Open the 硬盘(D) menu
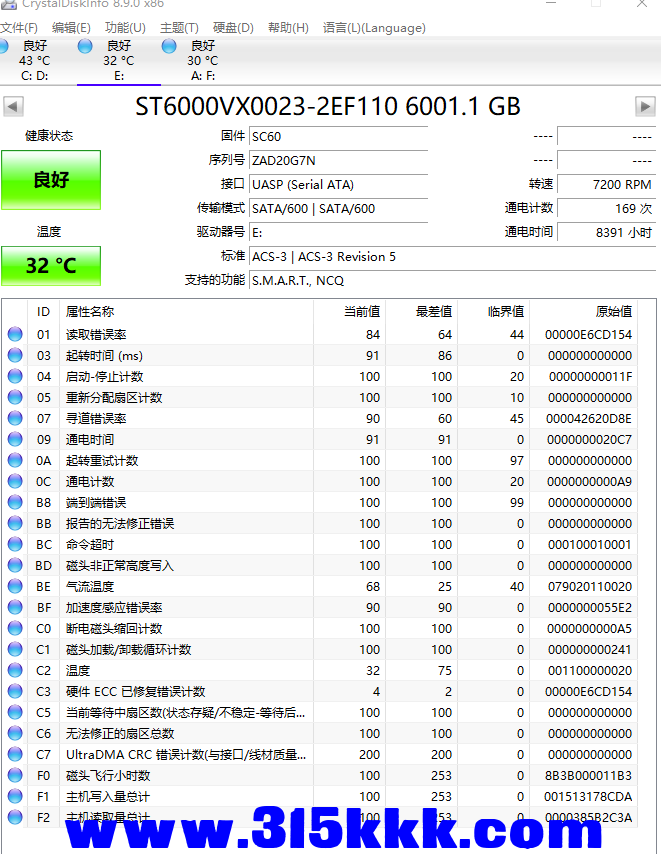 coord(233,28)
